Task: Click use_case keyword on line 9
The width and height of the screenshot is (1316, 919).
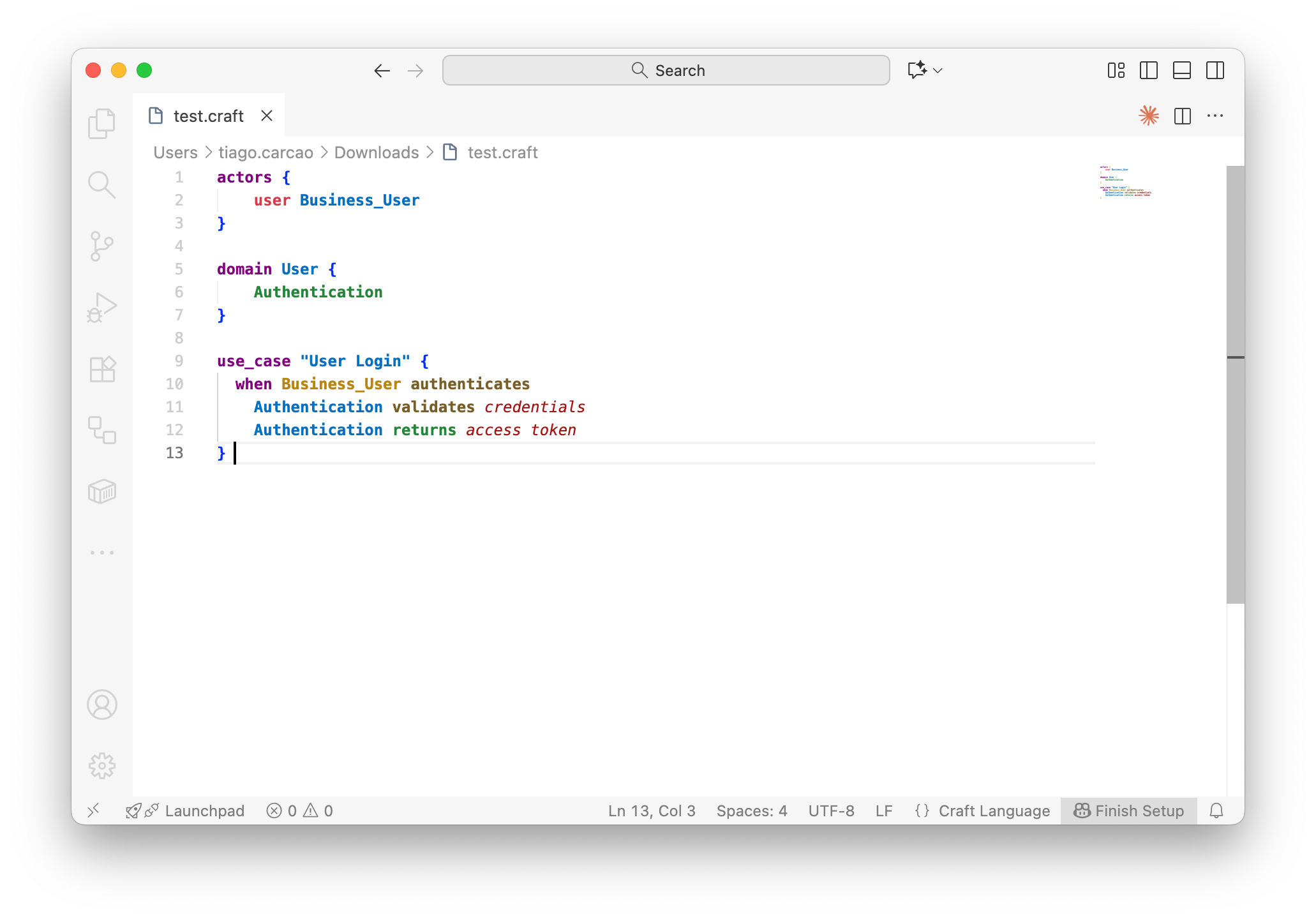Action: [253, 361]
